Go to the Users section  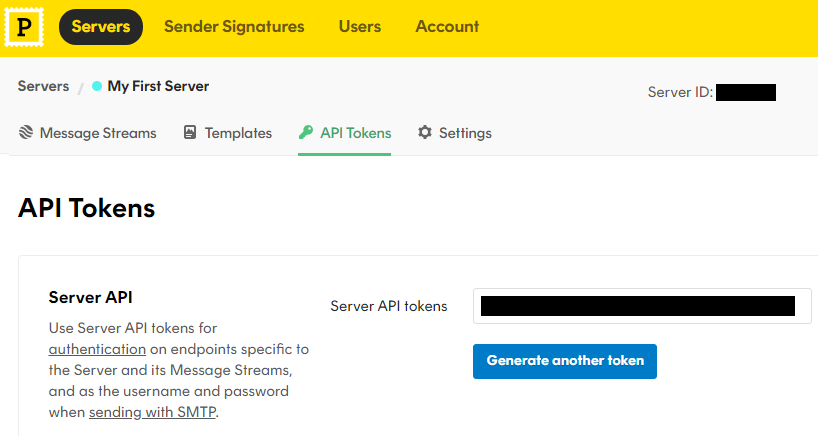point(360,27)
